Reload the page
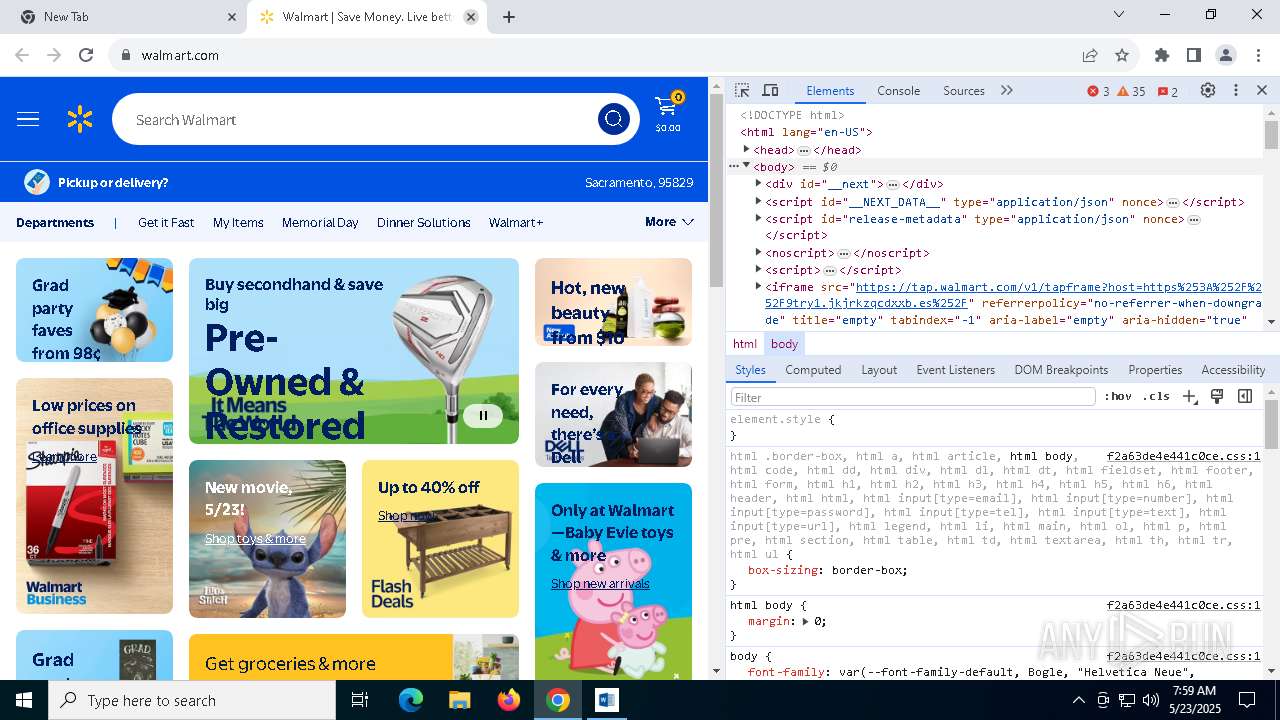This screenshot has width=1280, height=720. click(86, 55)
